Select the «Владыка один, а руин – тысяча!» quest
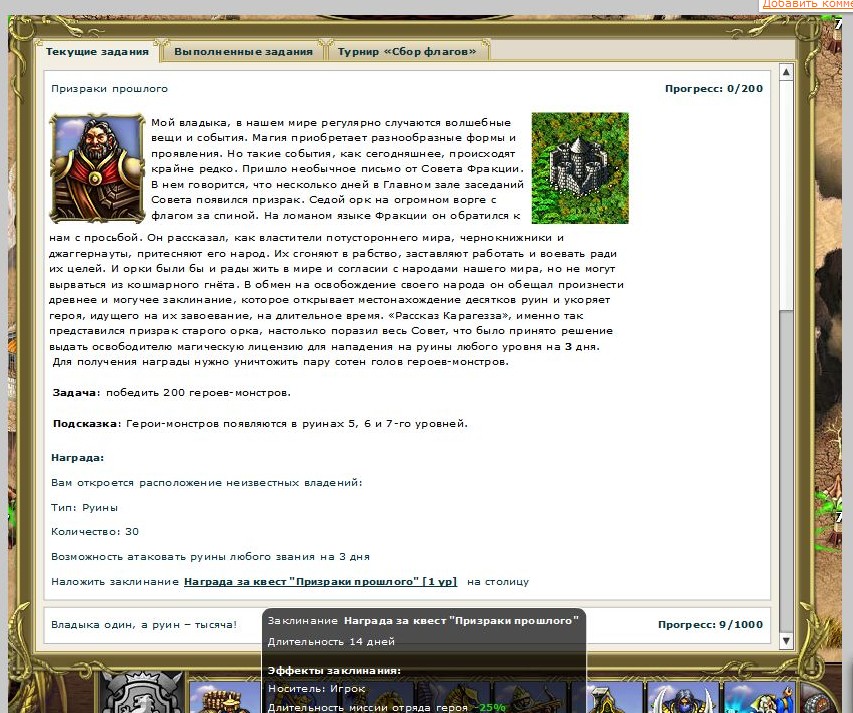Image resolution: width=853 pixels, height=713 pixels. click(x=144, y=624)
